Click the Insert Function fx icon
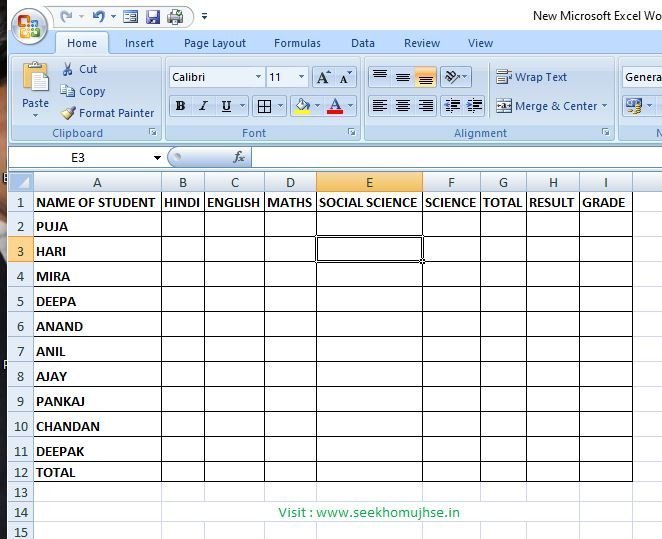This screenshot has height=539, width=662. pos(239,158)
